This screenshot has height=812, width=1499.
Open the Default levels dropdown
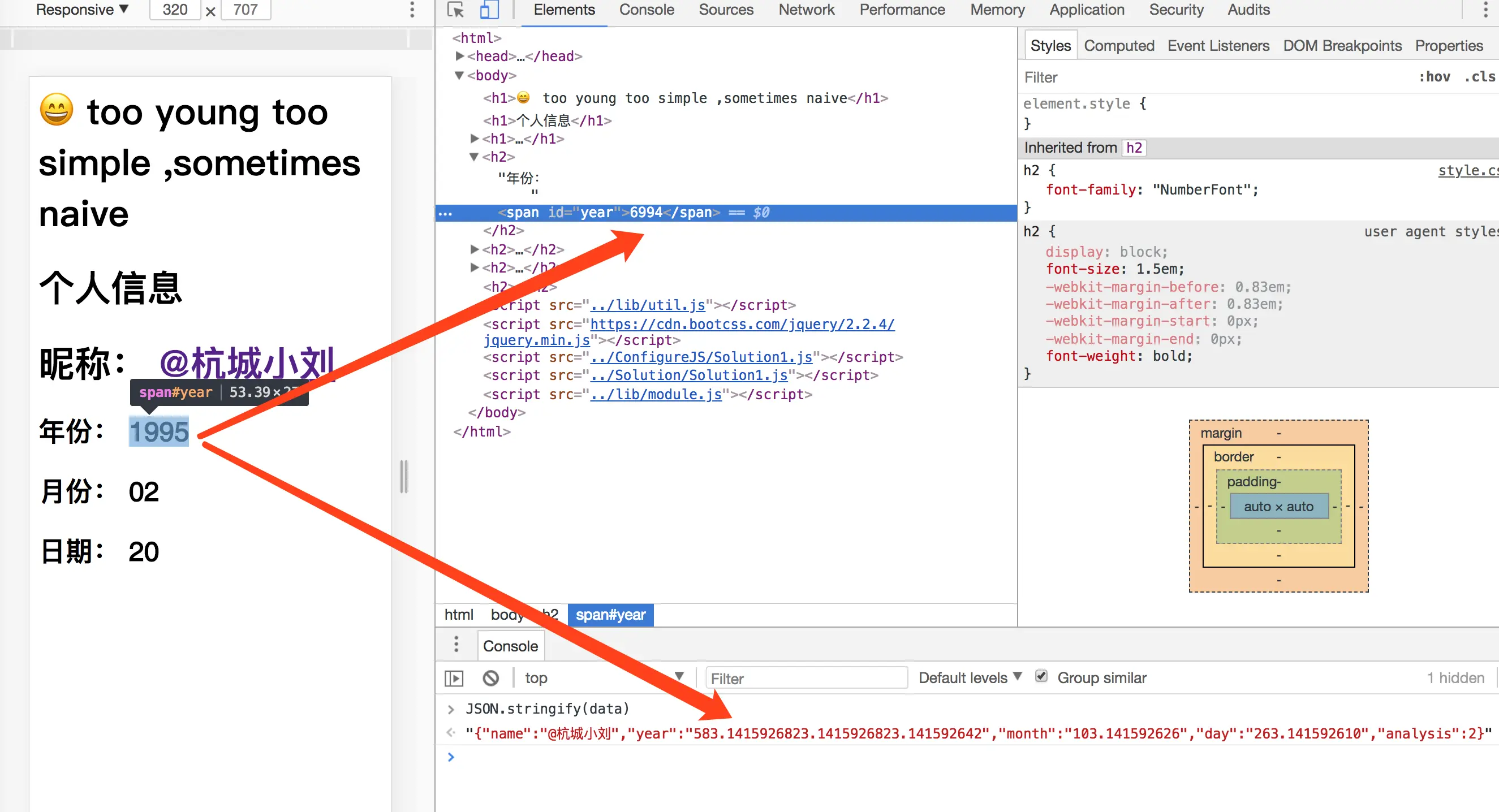pyautogui.click(x=970, y=677)
